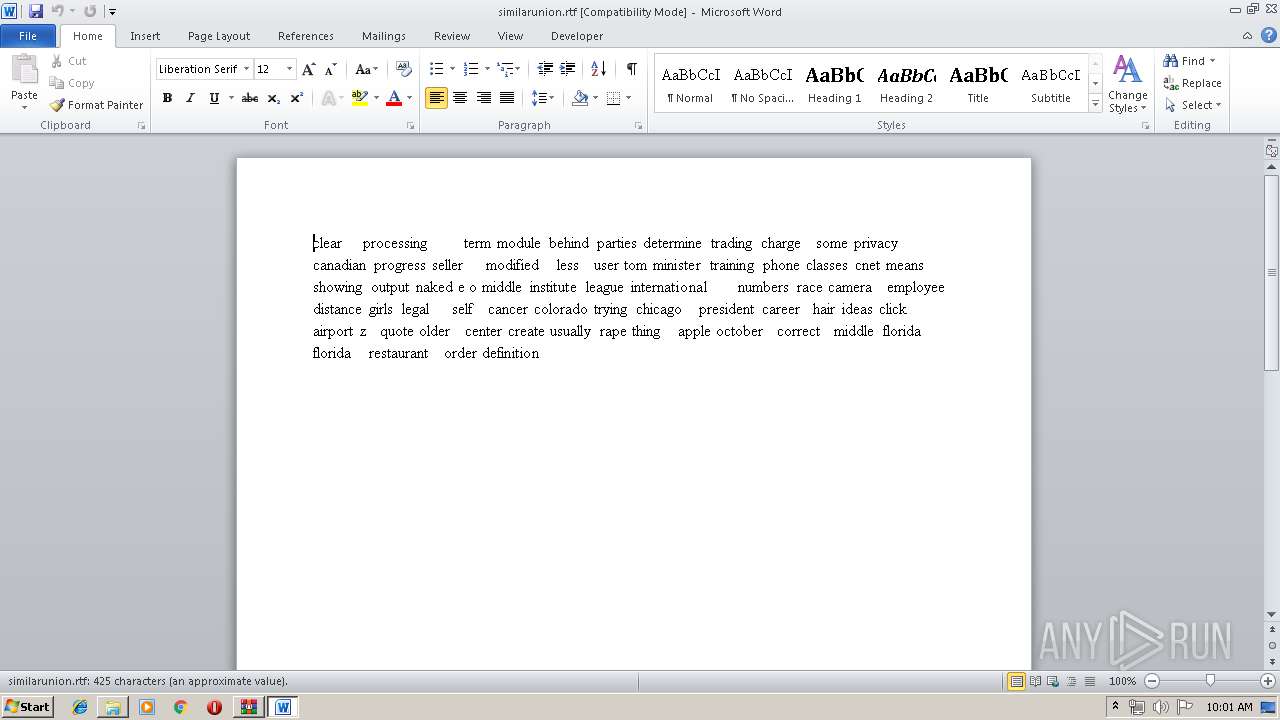
Task: Switch to the Page Layout tab
Action: (x=219, y=36)
